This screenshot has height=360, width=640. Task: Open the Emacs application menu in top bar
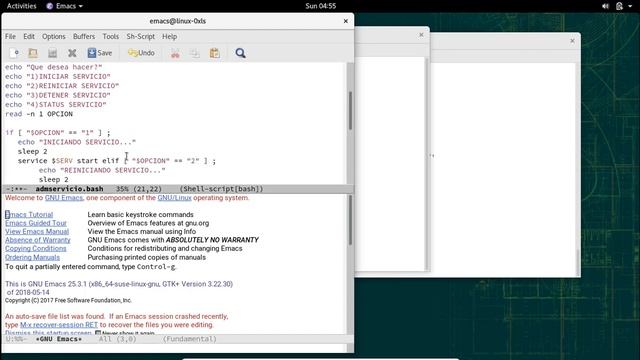coord(65,6)
